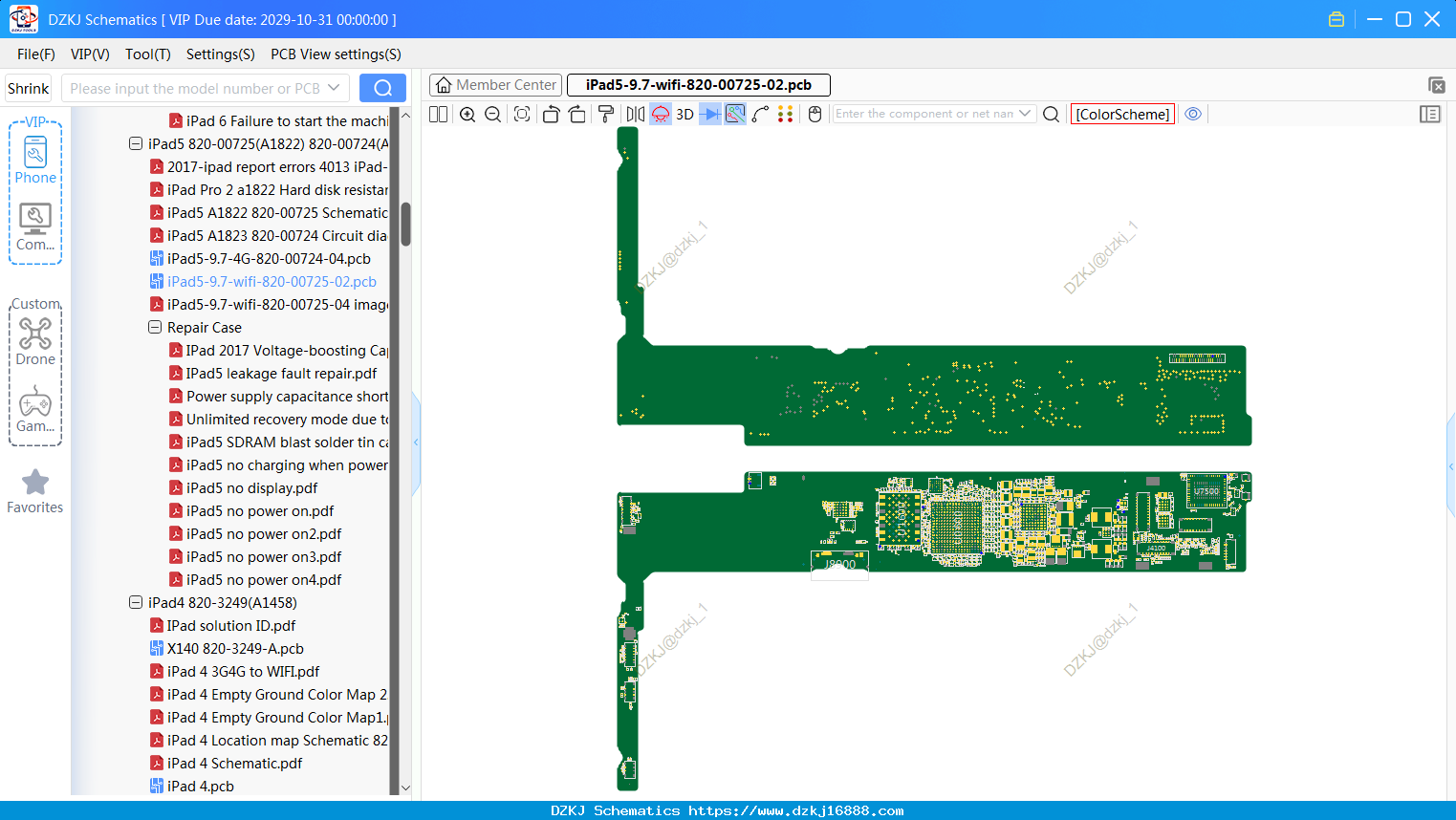Toggle the diode component icon
1456x820 pixels.
[710, 114]
